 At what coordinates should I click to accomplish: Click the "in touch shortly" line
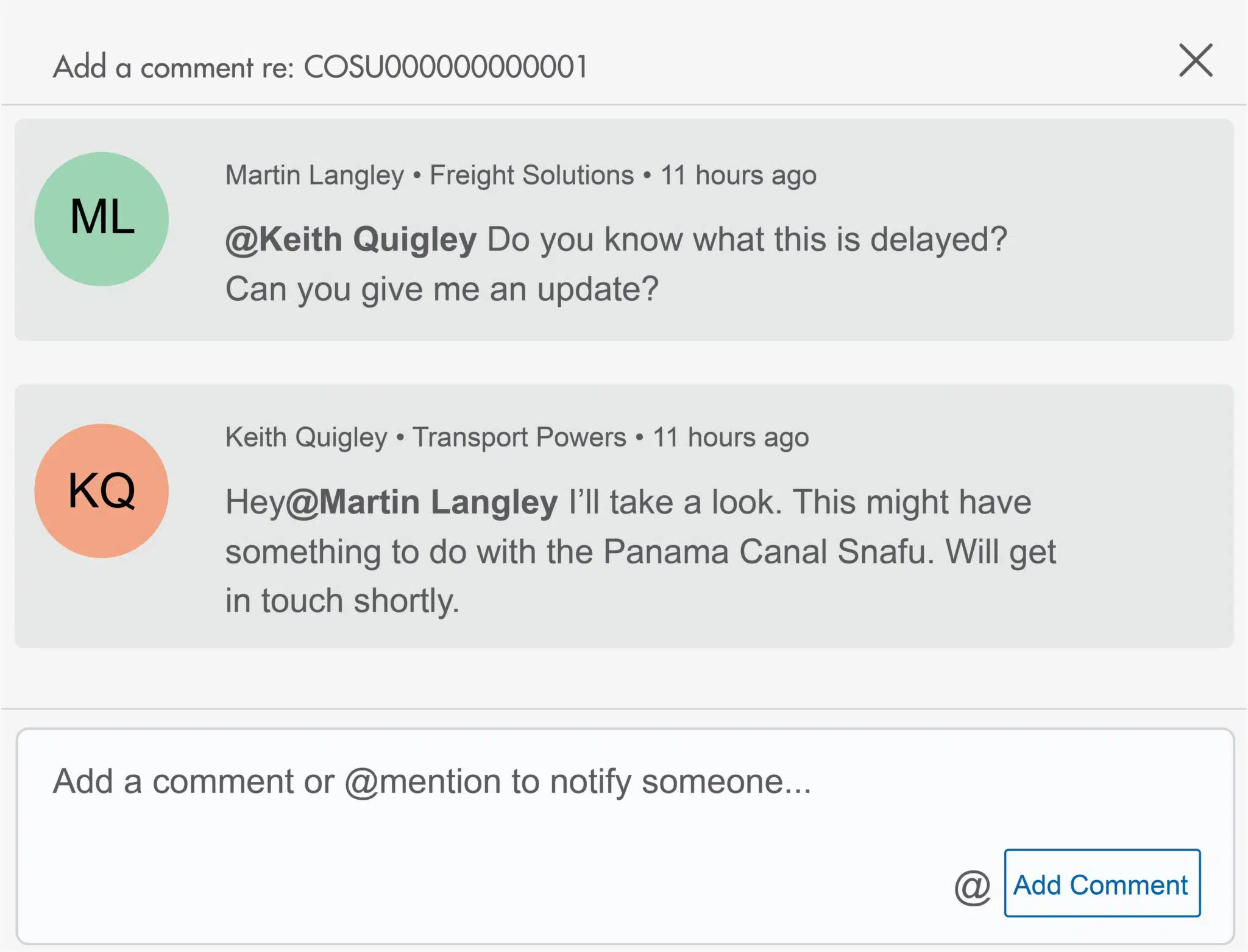[342, 601]
